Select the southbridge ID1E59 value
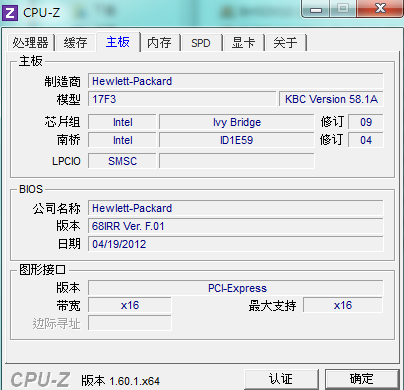Screen dimensions: 404x390 coord(237,140)
